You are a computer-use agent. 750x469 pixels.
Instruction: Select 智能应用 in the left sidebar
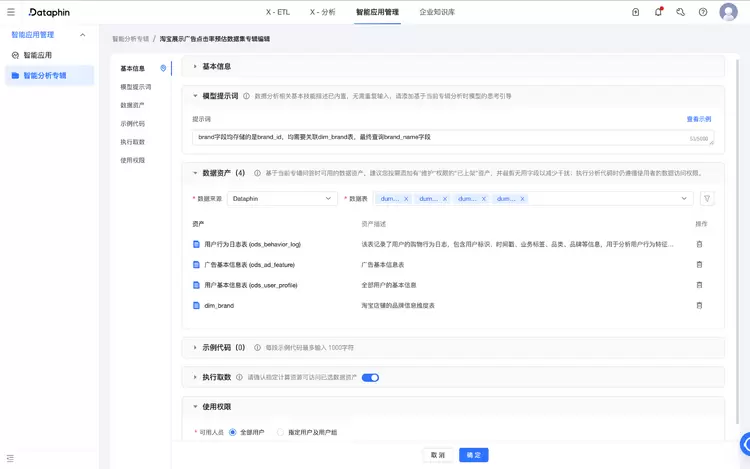(x=38, y=54)
